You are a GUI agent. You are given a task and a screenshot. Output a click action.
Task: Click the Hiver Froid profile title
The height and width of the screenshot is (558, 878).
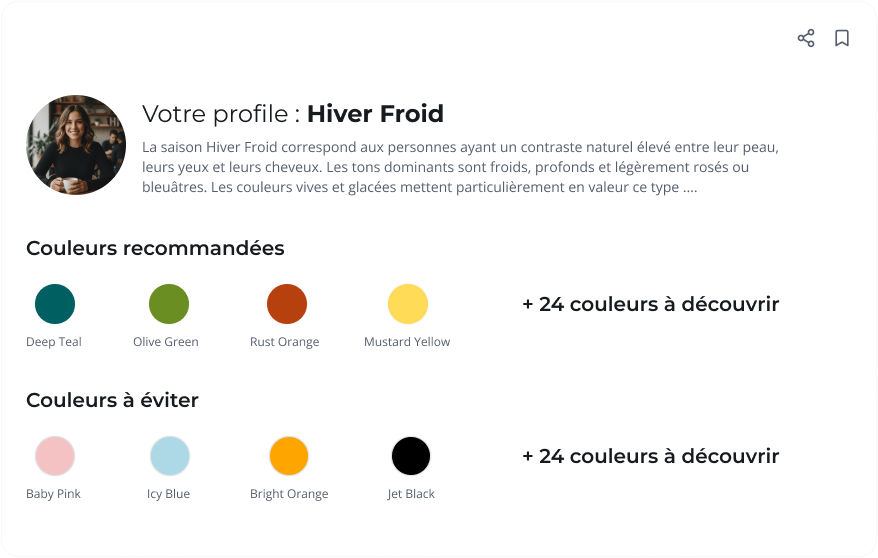375,114
